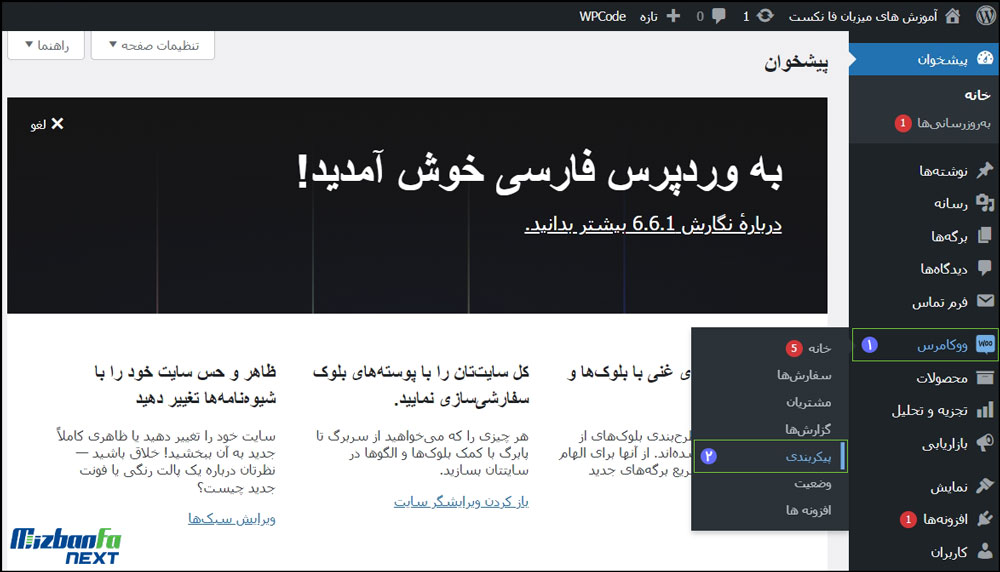
Task: Select مشتریان customers in WooCommerce flyout
Action: (808, 402)
